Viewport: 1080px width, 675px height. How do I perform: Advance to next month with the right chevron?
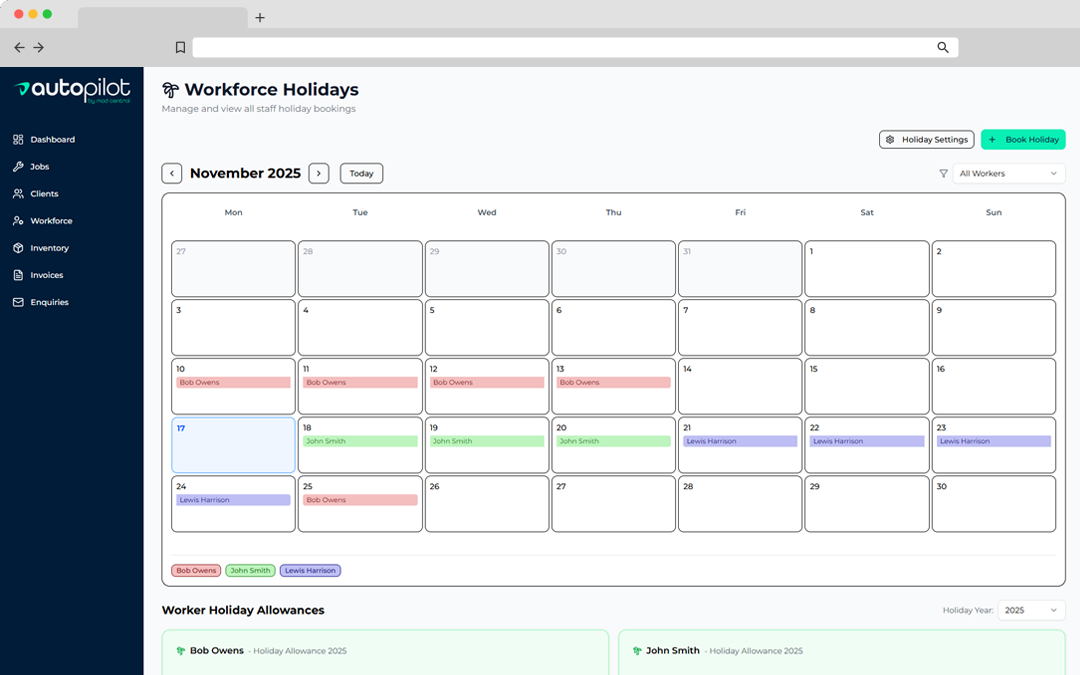(319, 173)
